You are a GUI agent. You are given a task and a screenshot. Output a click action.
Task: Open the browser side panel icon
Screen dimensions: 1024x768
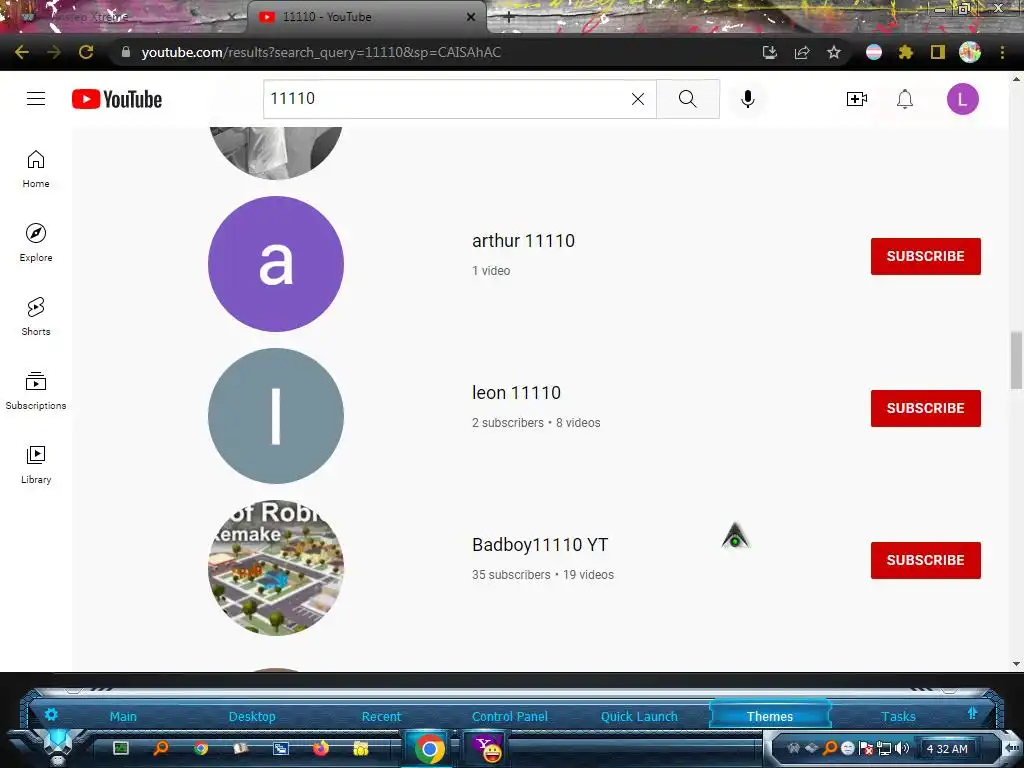tap(938, 52)
